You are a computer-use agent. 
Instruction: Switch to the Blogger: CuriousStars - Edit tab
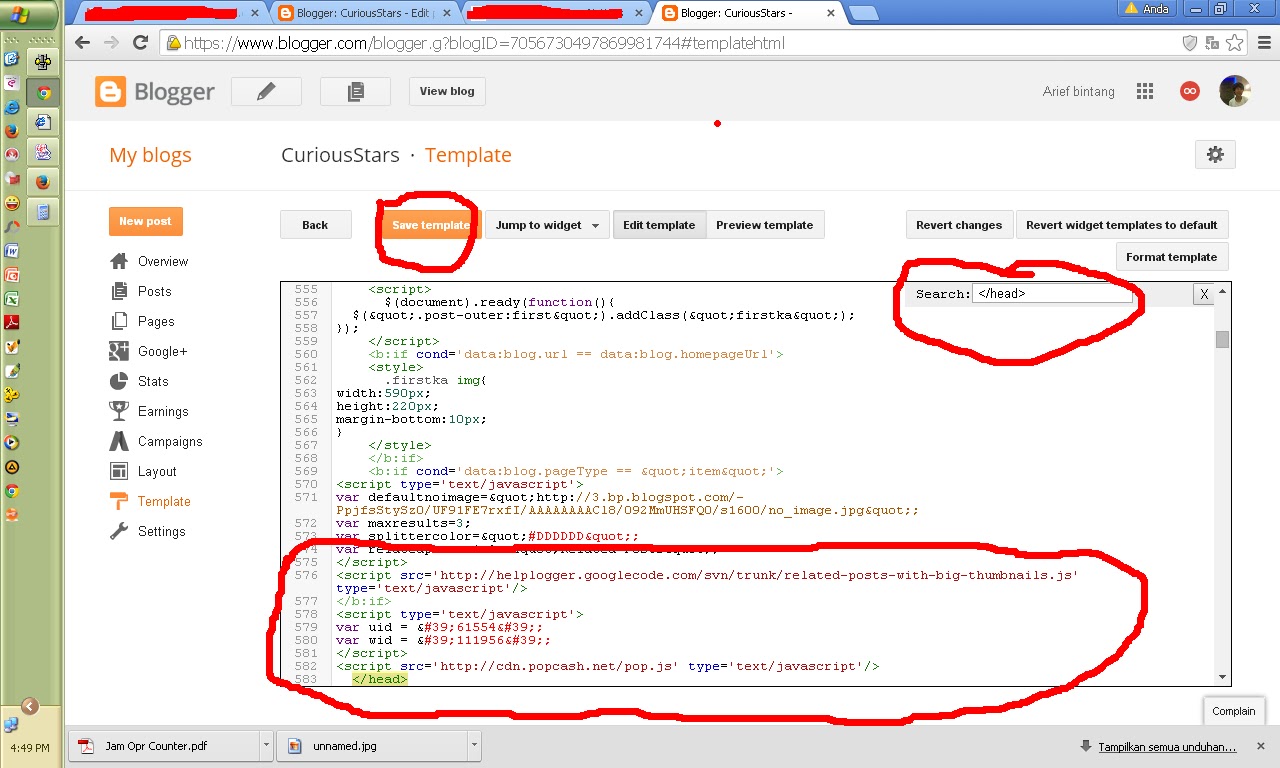pos(362,13)
